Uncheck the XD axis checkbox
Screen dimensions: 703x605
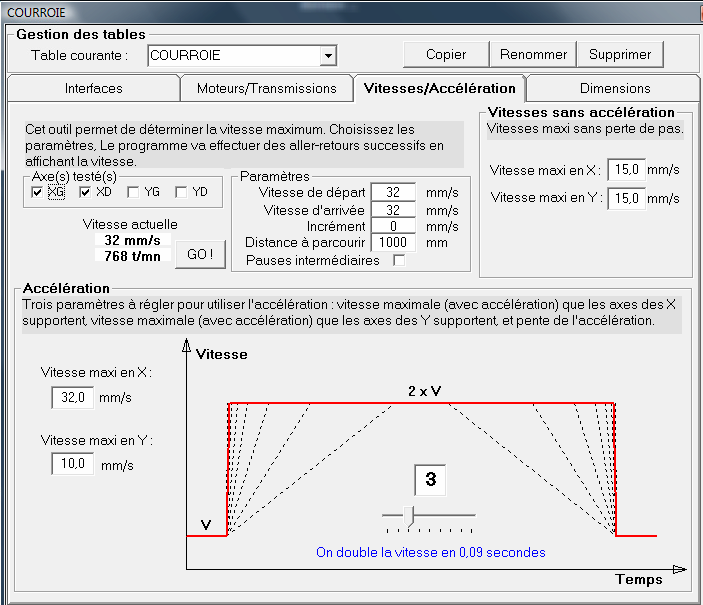coord(85,192)
